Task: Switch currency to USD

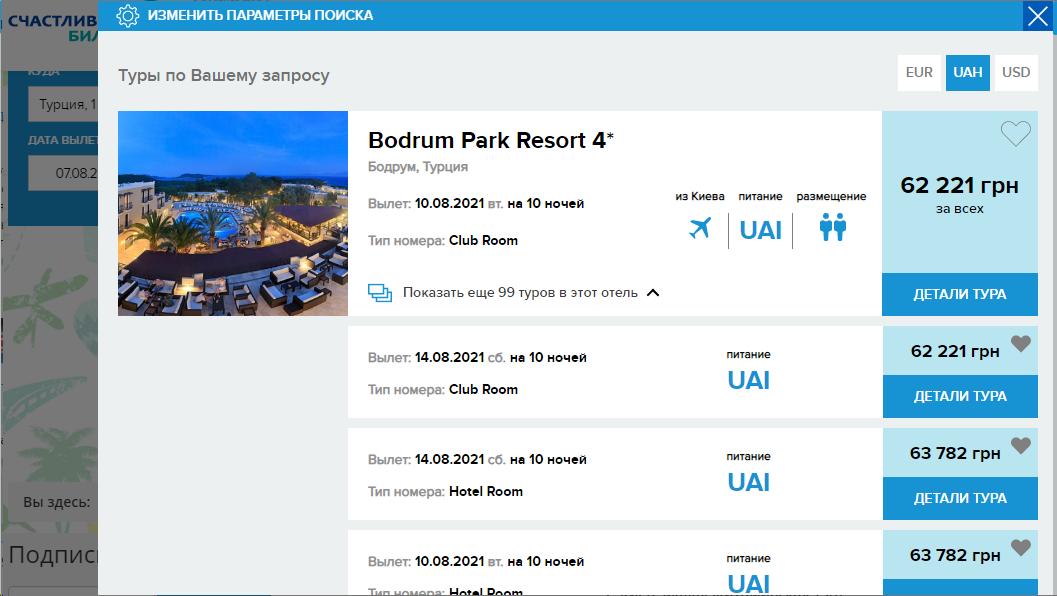Action: coord(1016,73)
